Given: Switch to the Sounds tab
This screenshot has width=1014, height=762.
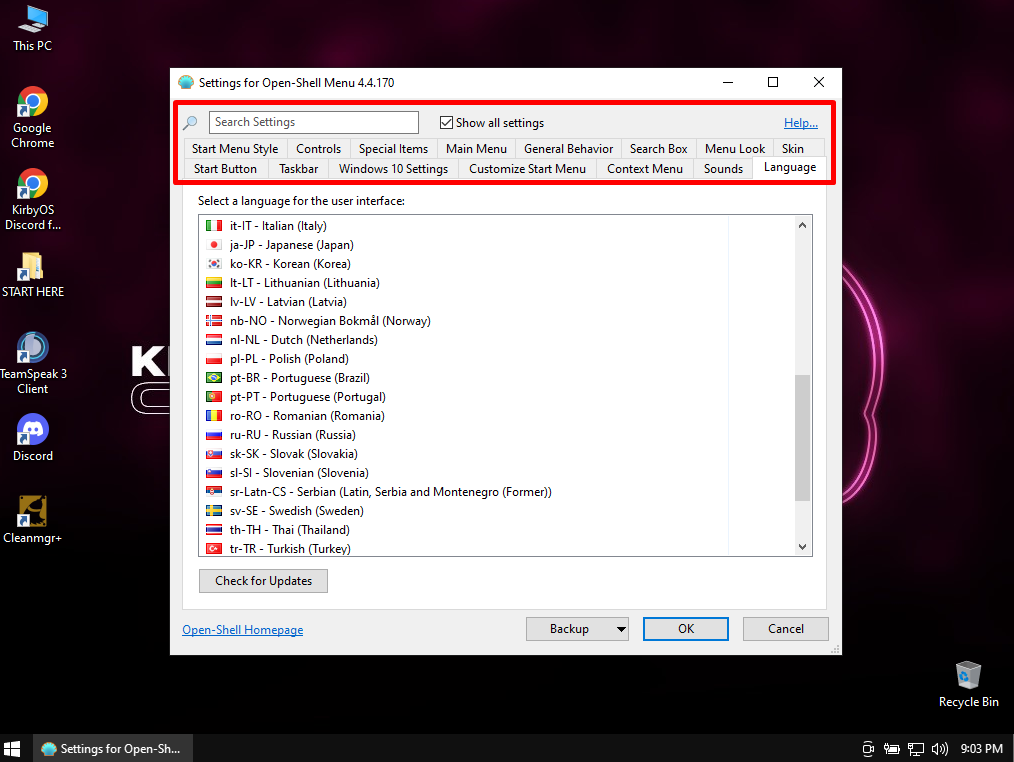Looking at the screenshot, I should (723, 169).
